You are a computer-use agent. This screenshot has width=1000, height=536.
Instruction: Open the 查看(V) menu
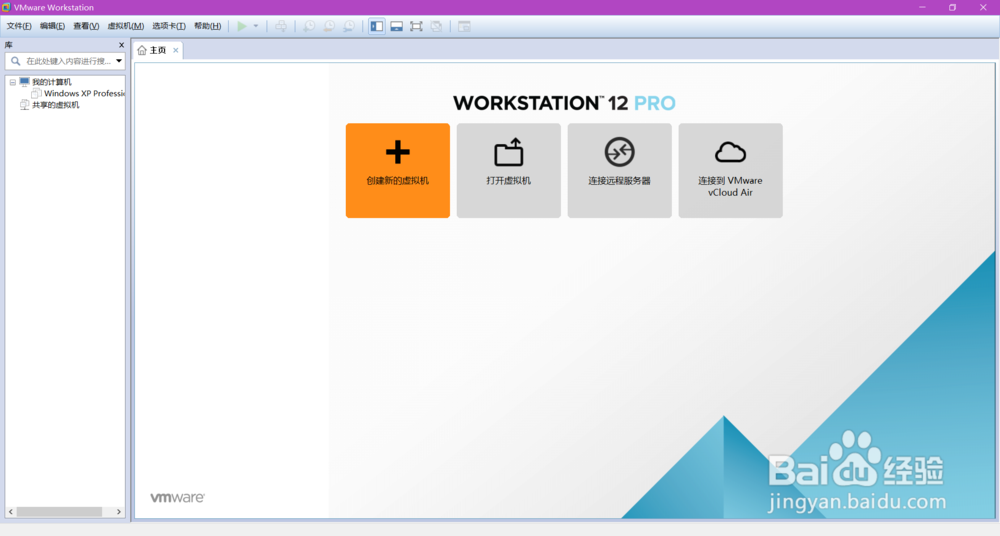tap(86, 26)
